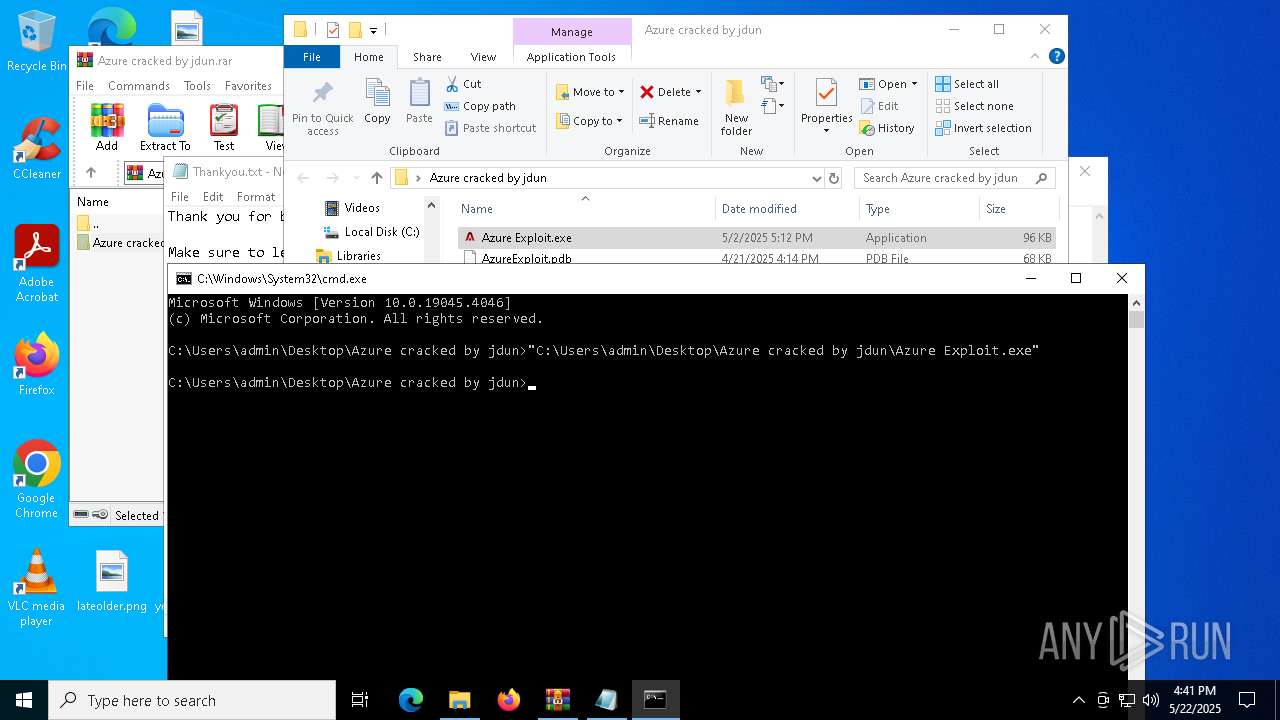This screenshot has width=1280, height=720.
Task: Click Firefox icon on taskbar
Action: [x=509, y=700]
